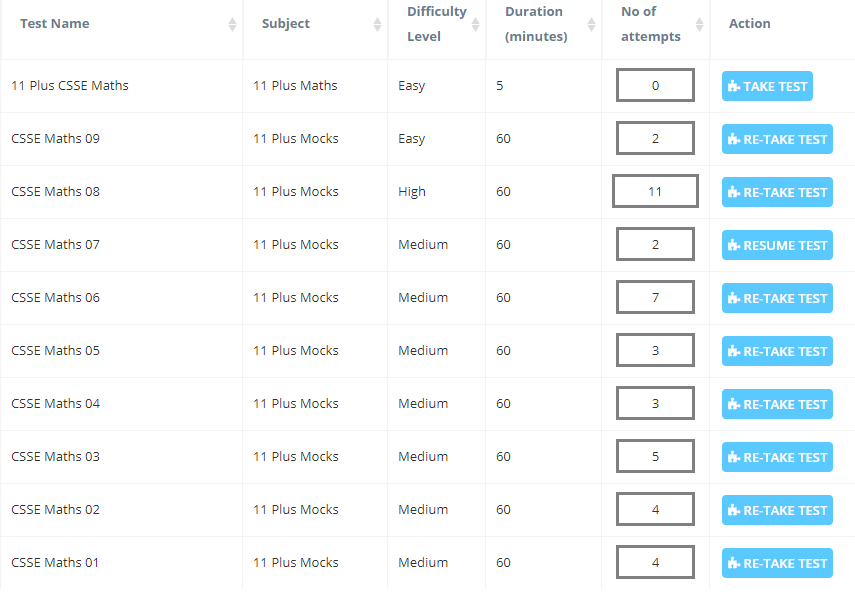Click the attempts box showing 11
Image resolution: width=855 pixels, height=596 pixels.
click(655, 191)
